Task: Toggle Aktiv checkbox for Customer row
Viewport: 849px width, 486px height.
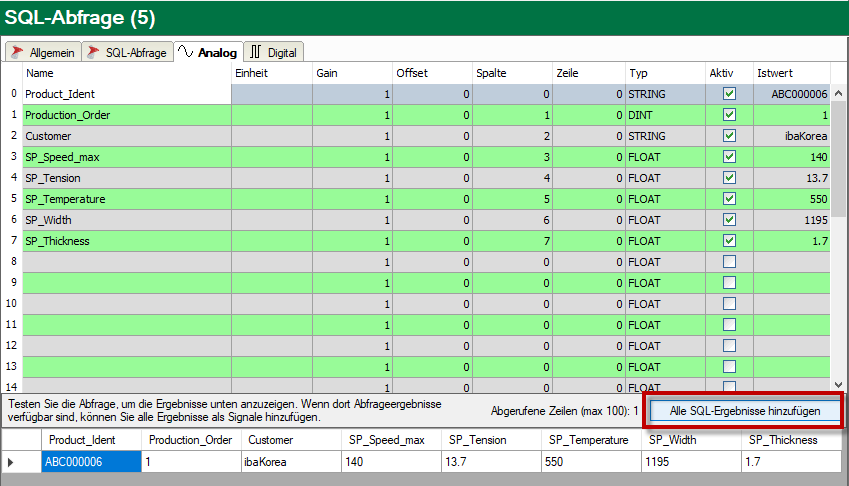Action: (x=729, y=136)
